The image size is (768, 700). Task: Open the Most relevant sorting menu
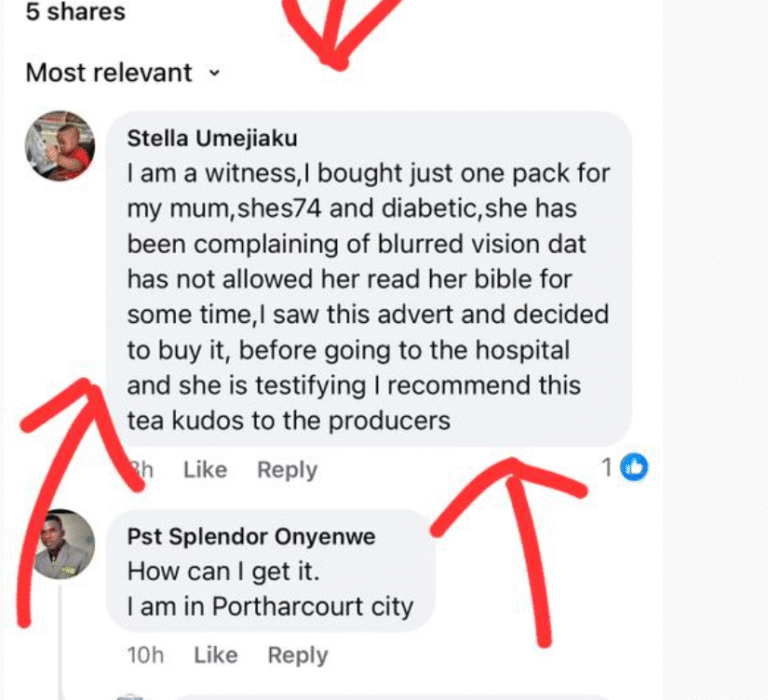point(109,73)
